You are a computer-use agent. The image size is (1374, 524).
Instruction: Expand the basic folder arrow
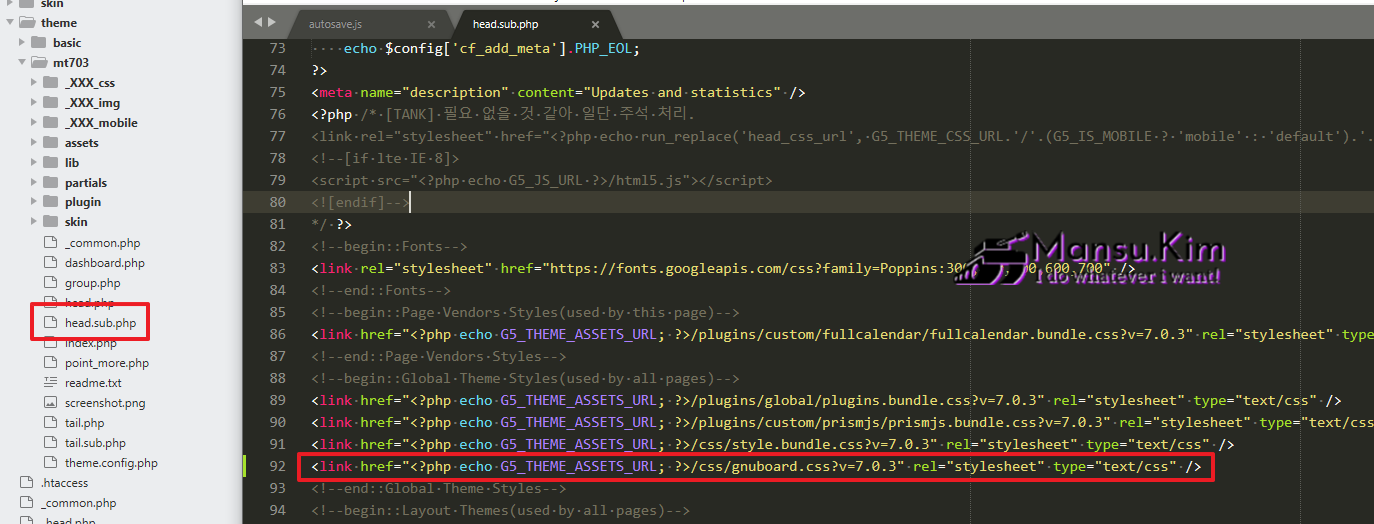[x=22, y=43]
